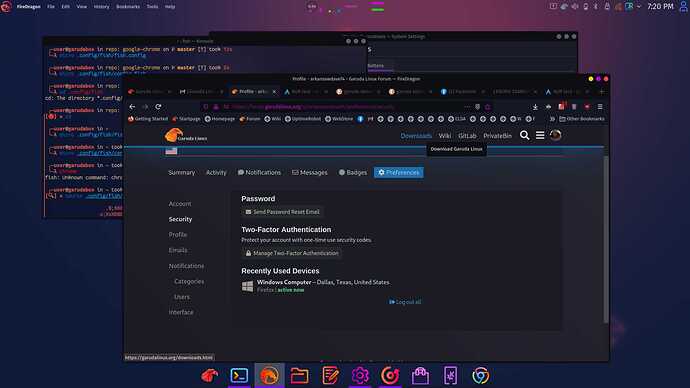
Task: Open Categories in preferences sidebar
Action: [x=189, y=281]
